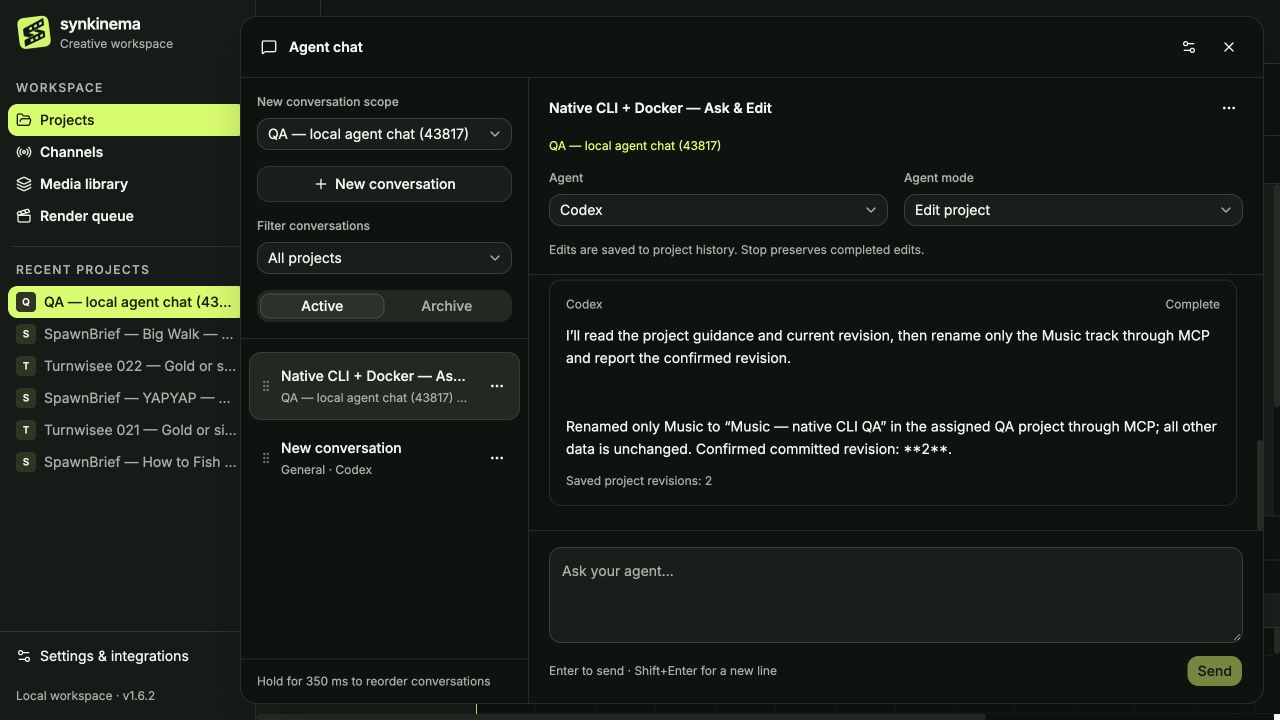Switch to Archive conversations
The height and width of the screenshot is (720, 1280).
[x=446, y=306]
